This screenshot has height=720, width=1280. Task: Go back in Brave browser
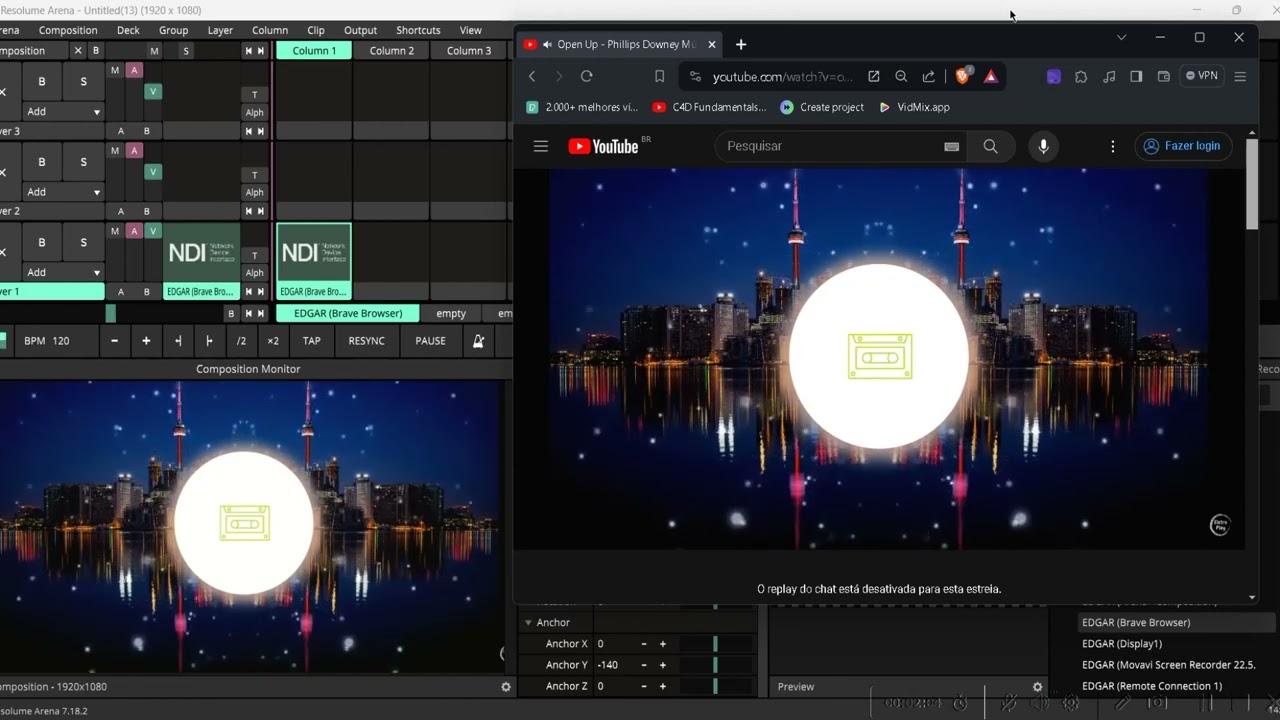coord(532,76)
